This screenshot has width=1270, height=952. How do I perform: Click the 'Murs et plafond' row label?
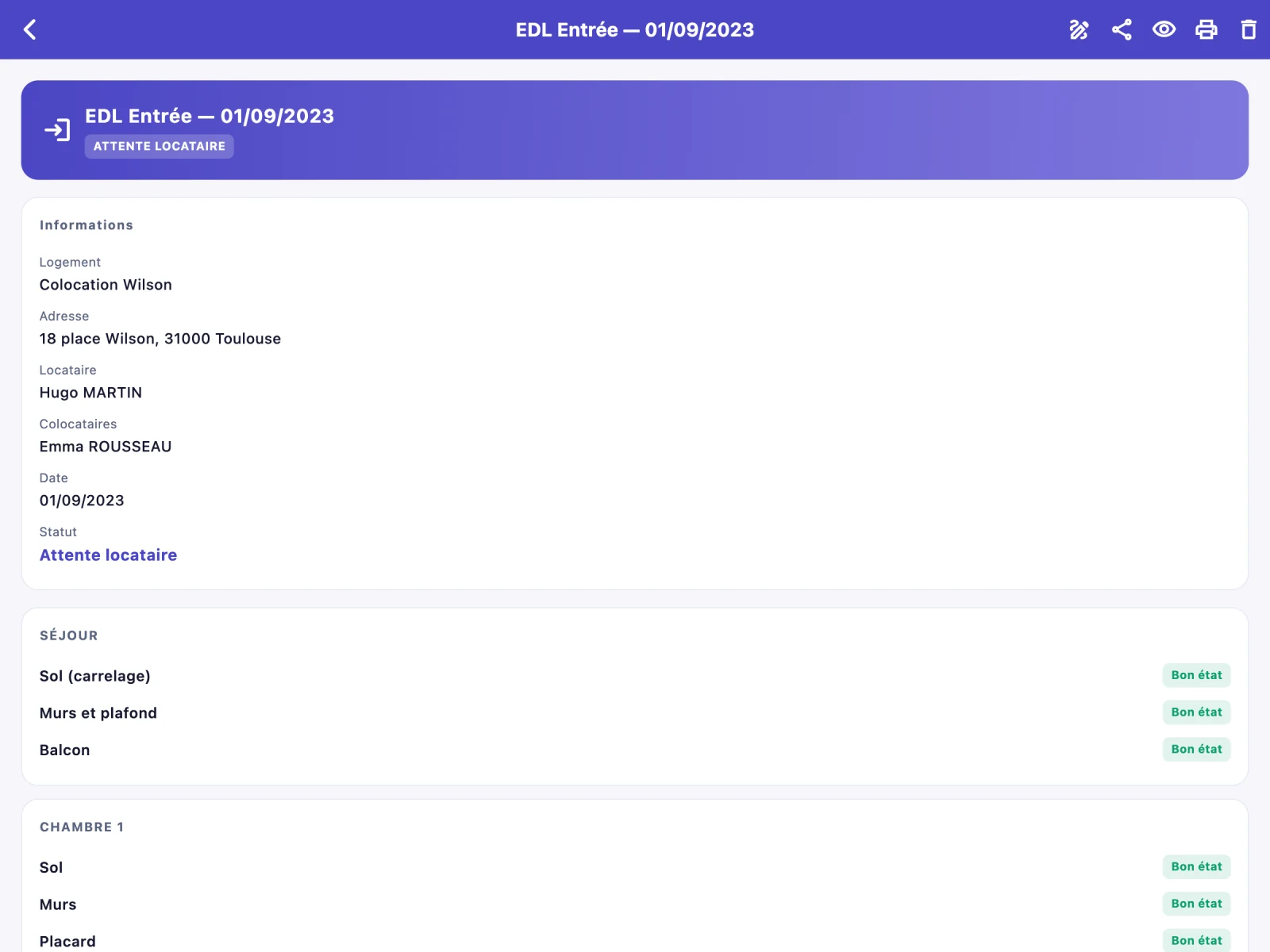tap(98, 713)
